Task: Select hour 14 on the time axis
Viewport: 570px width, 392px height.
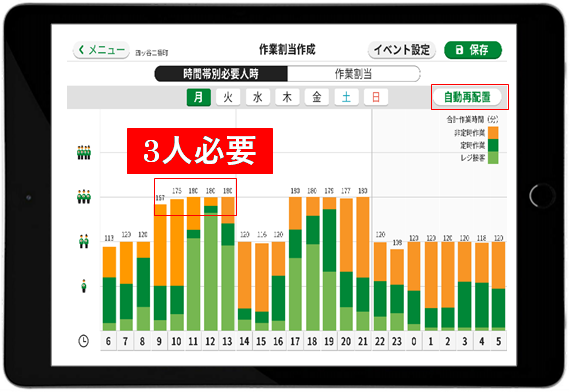Action: click(x=244, y=341)
